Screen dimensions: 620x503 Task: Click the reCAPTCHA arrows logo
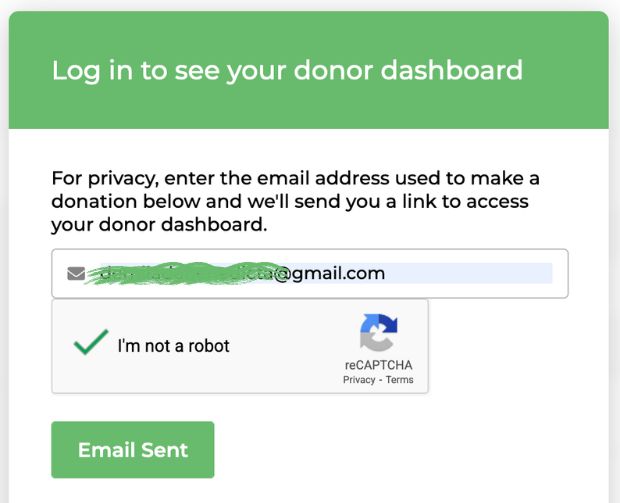pos(377,334)
